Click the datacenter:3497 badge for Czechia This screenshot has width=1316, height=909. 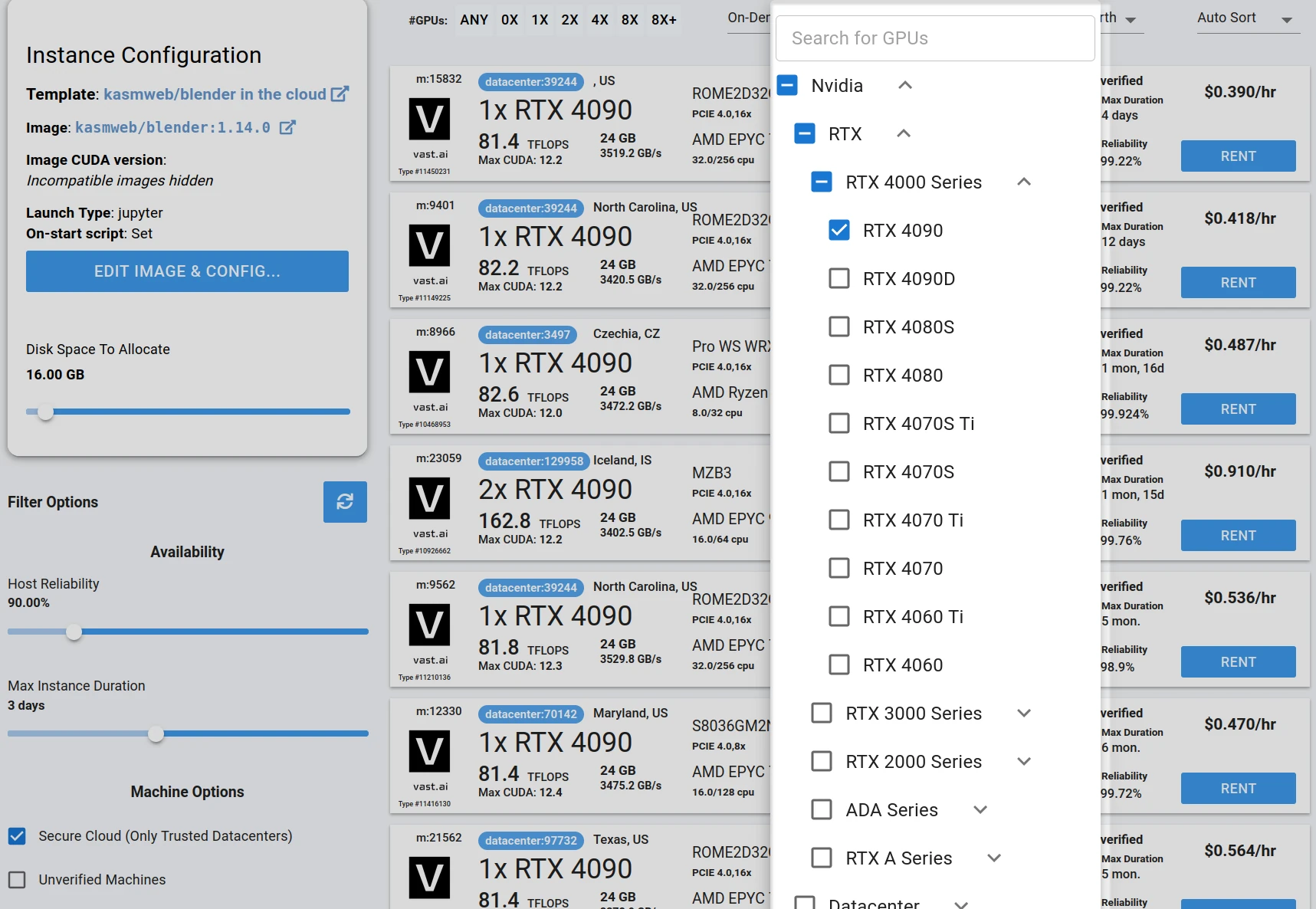pyautogui.click(x=527, y=334)
